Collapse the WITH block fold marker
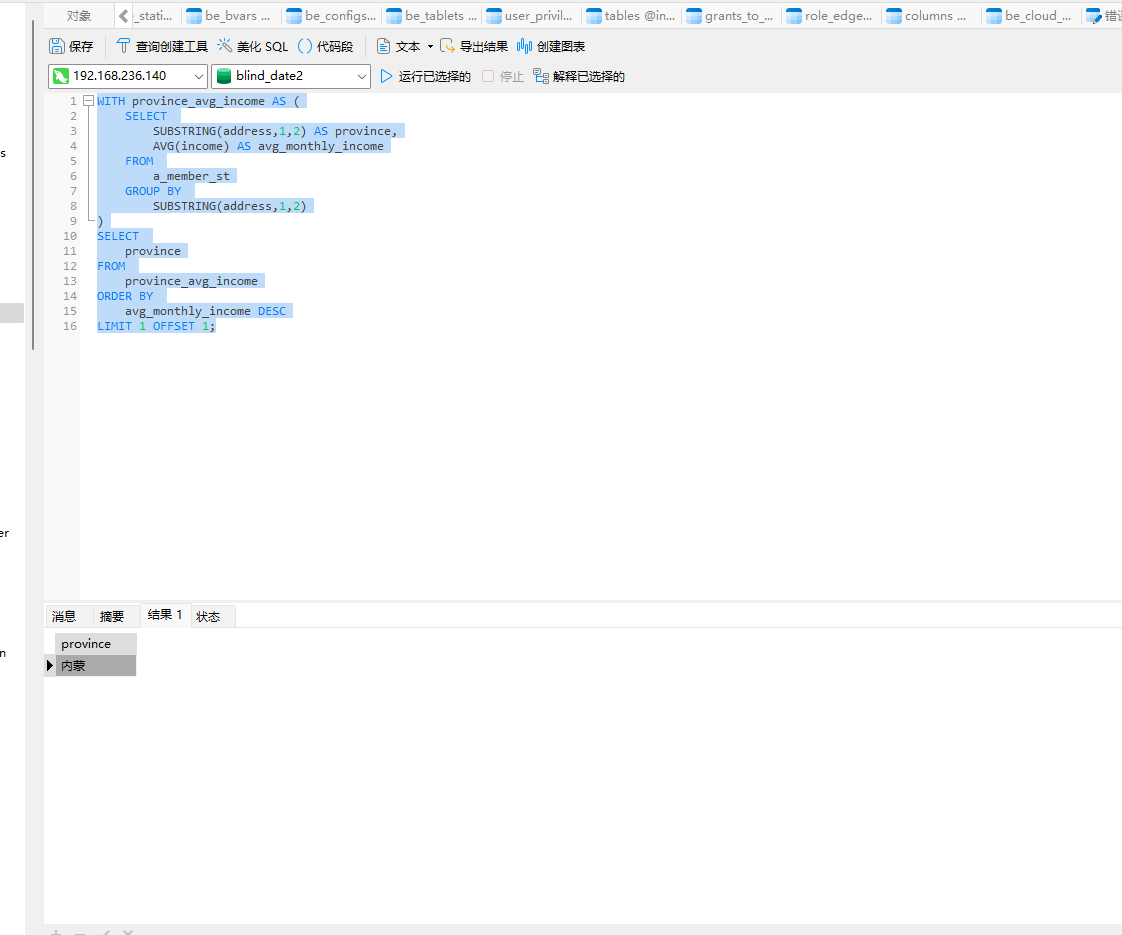This screenshot has width=1122, height=935. point(88,101)
